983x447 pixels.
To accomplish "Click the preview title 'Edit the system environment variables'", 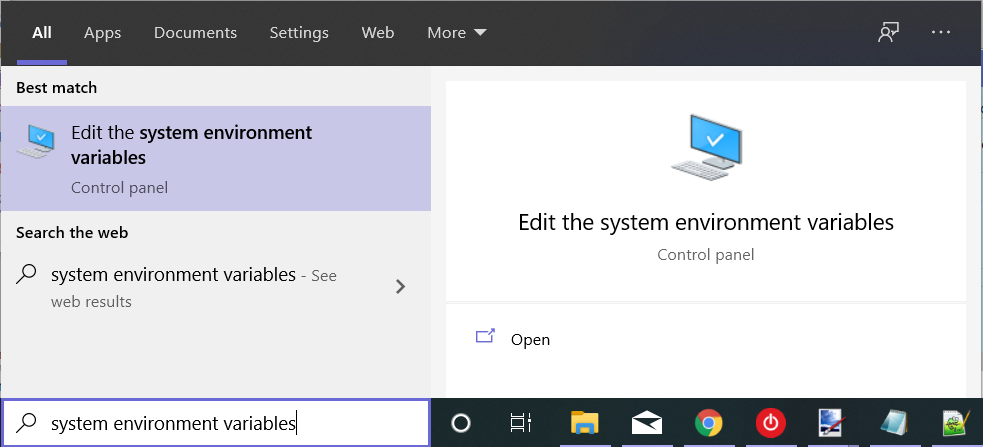I will pos(706,223).
